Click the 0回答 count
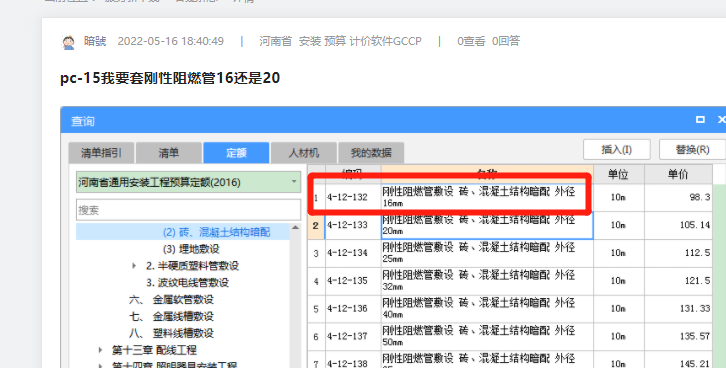The width and height of the screenshot is (726, 368). (506, 41)
